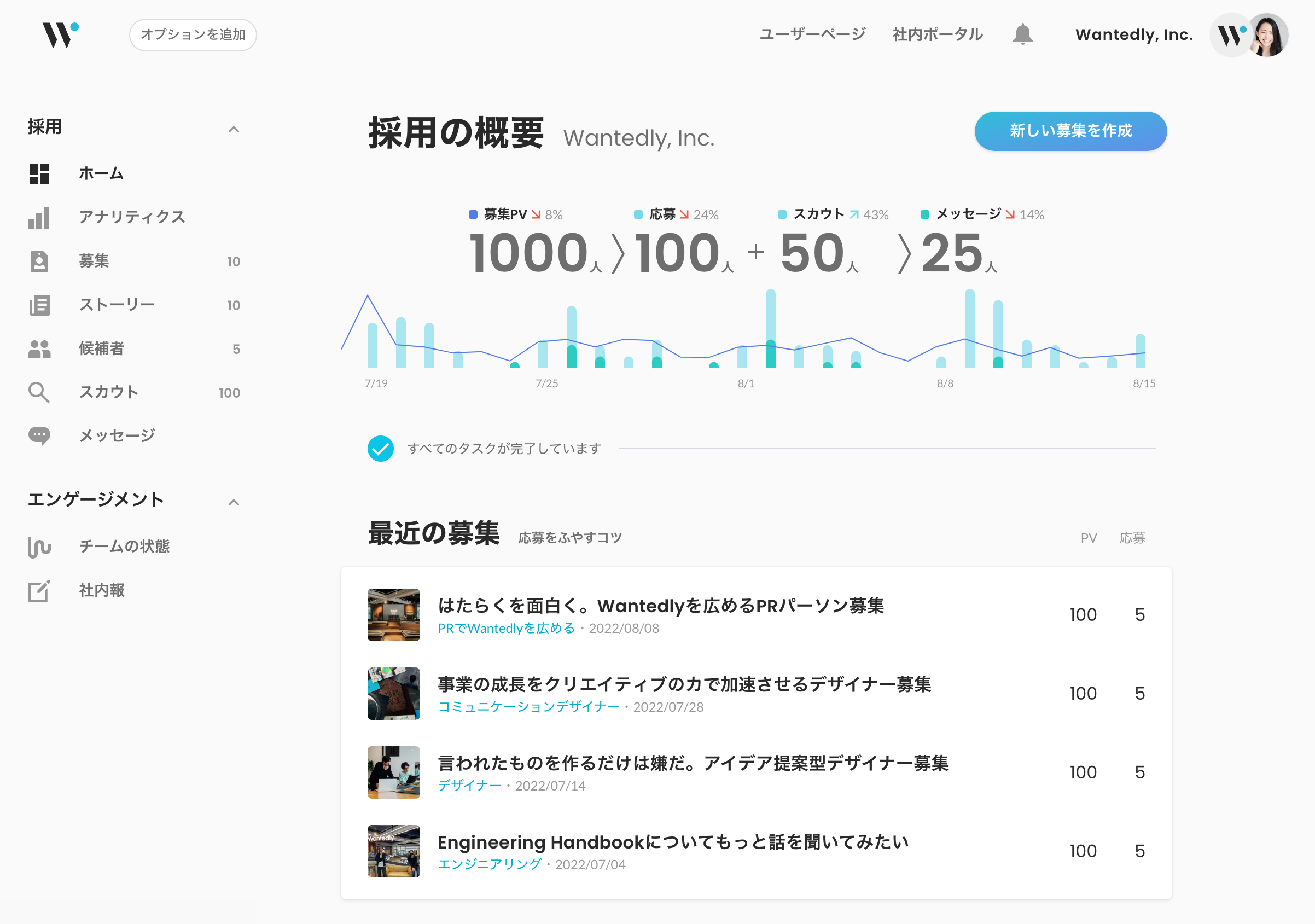The width and height of the screenshot is (1315, 924).
Task: Click thumbnail of アイデア提案型デザイナー listing
Action: tap(393, 772)
